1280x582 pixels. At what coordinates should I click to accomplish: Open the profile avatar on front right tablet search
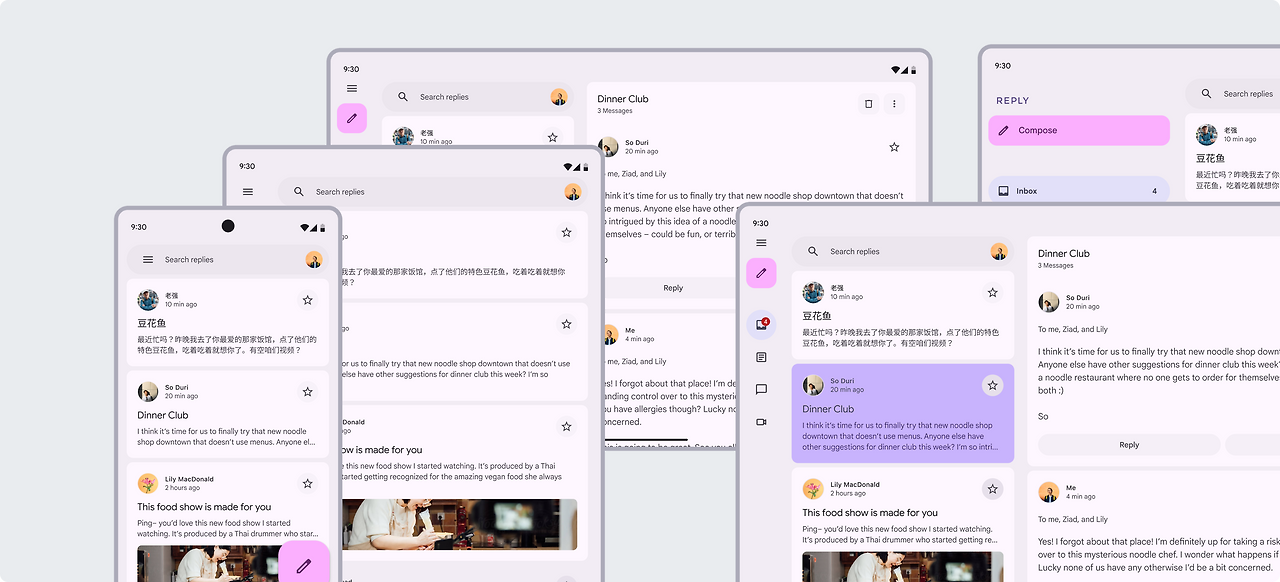click(x=999, y=252)
